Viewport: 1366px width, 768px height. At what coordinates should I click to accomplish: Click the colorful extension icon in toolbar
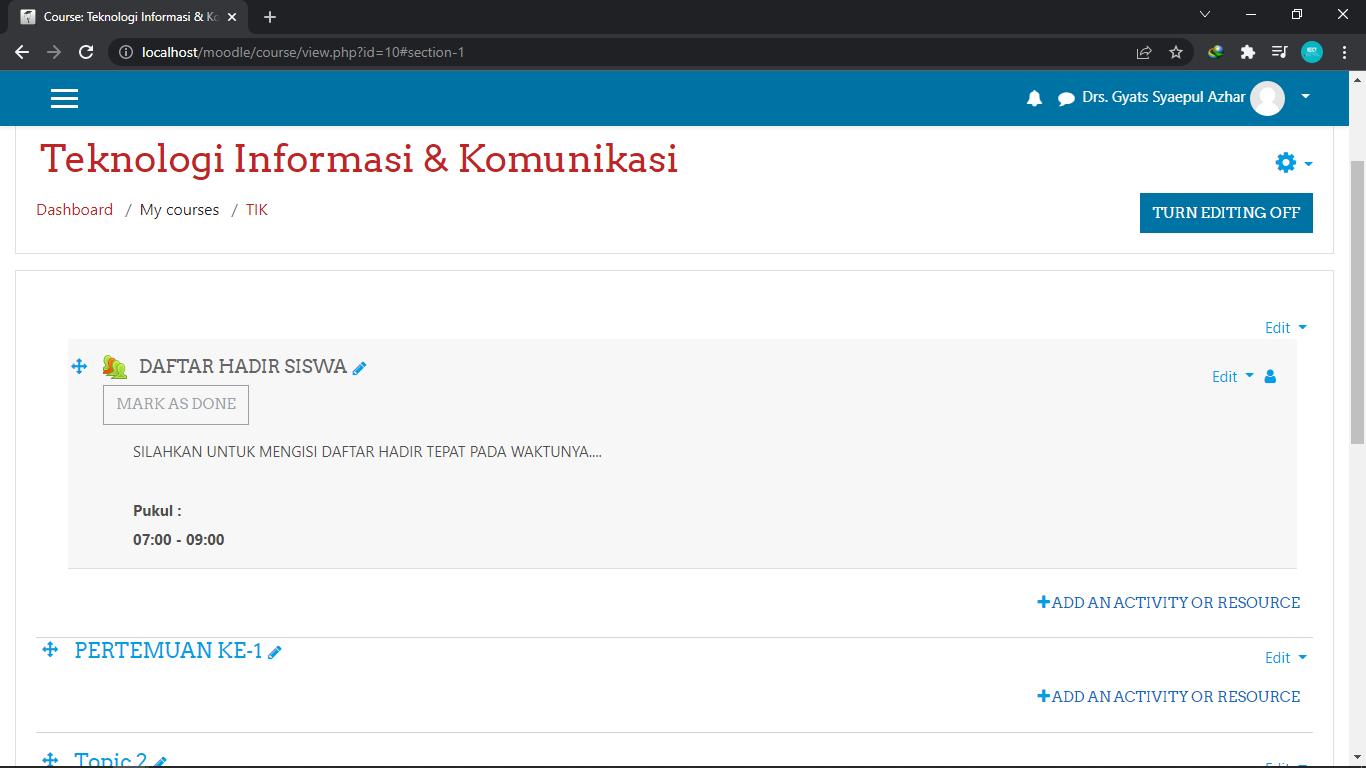pos(1215,52)
